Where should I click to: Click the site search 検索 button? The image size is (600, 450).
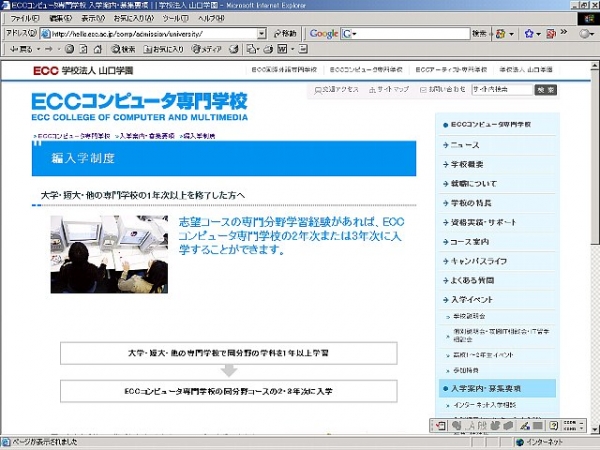(546, 90)
